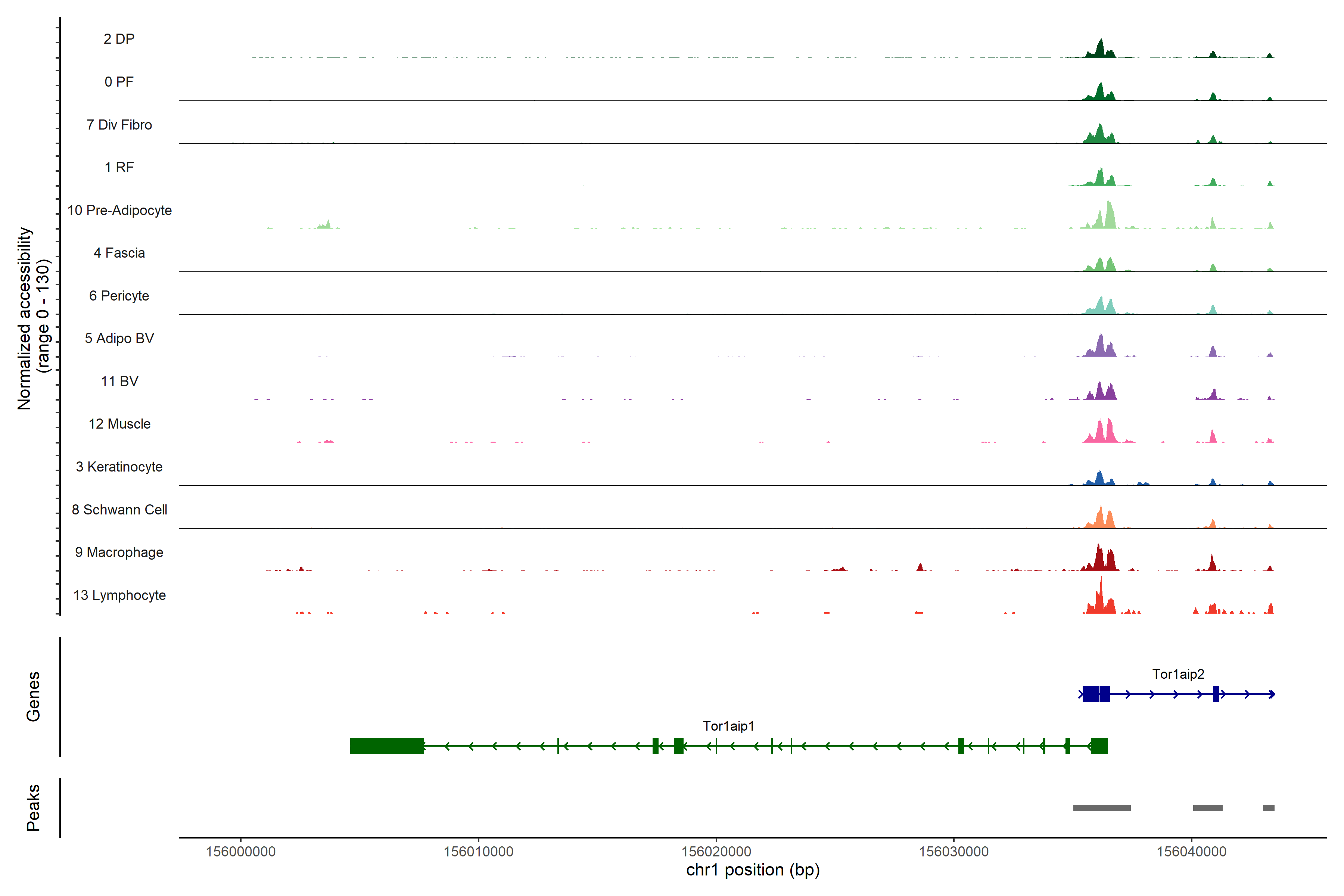
Task: Click the 156020000 axis tick label
Action: click(716, 852)
